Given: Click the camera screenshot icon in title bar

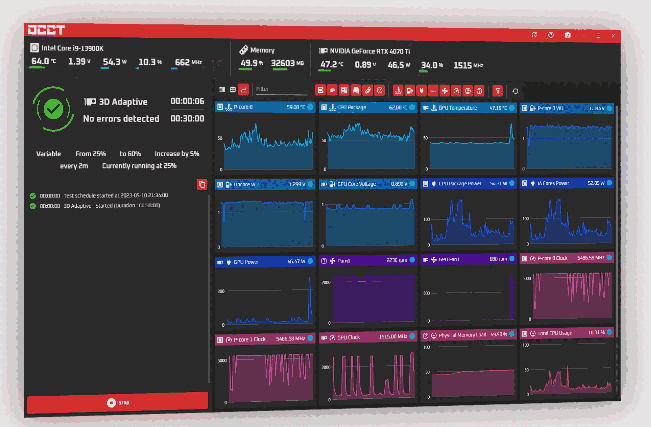Looking at the screenshot, I should pos(568,35).
